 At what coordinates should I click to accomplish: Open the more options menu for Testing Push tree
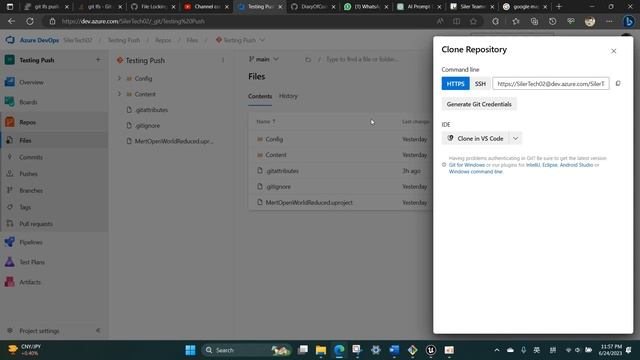coord(223,60)
